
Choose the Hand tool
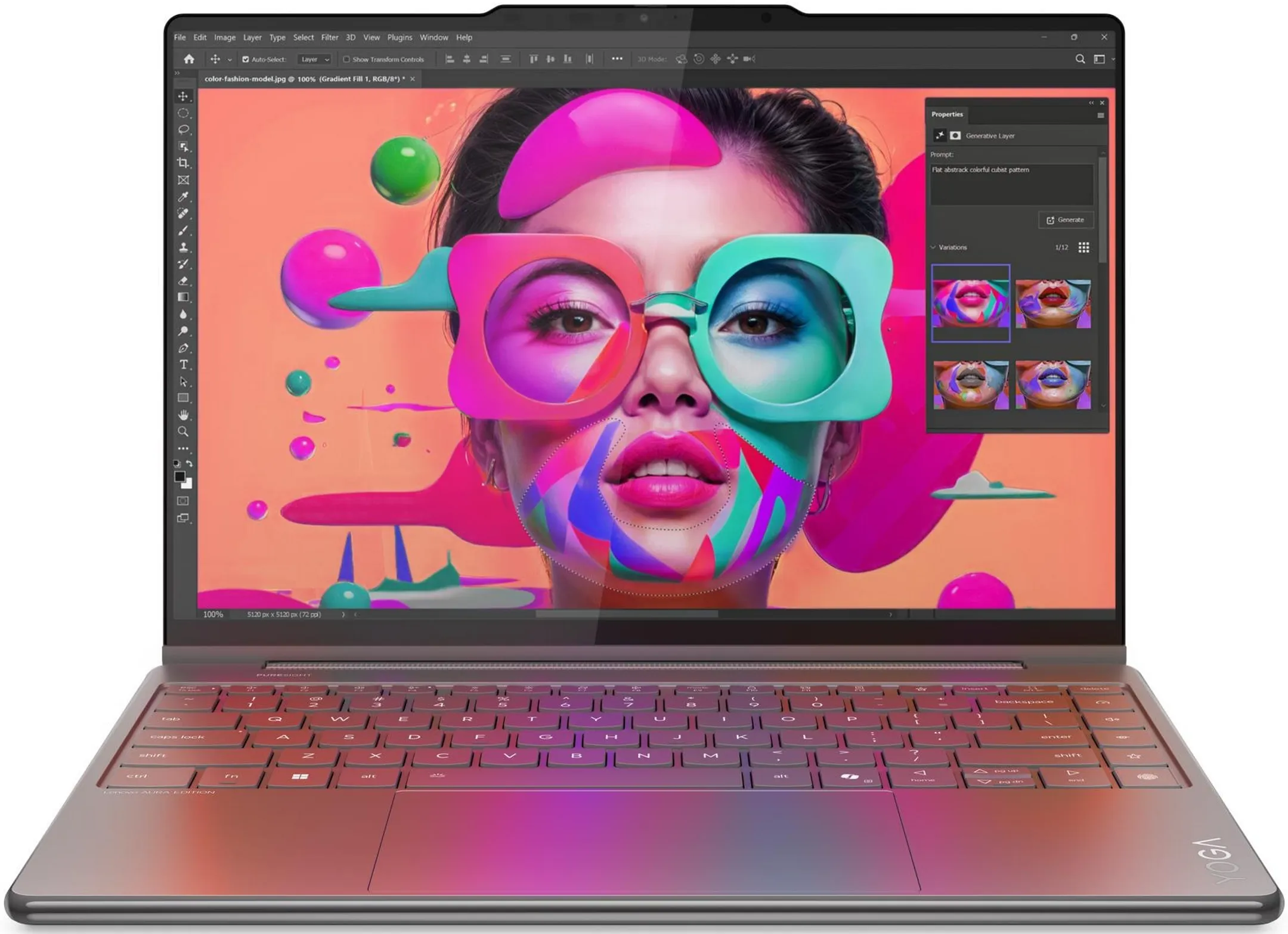[x=183, y=415]
